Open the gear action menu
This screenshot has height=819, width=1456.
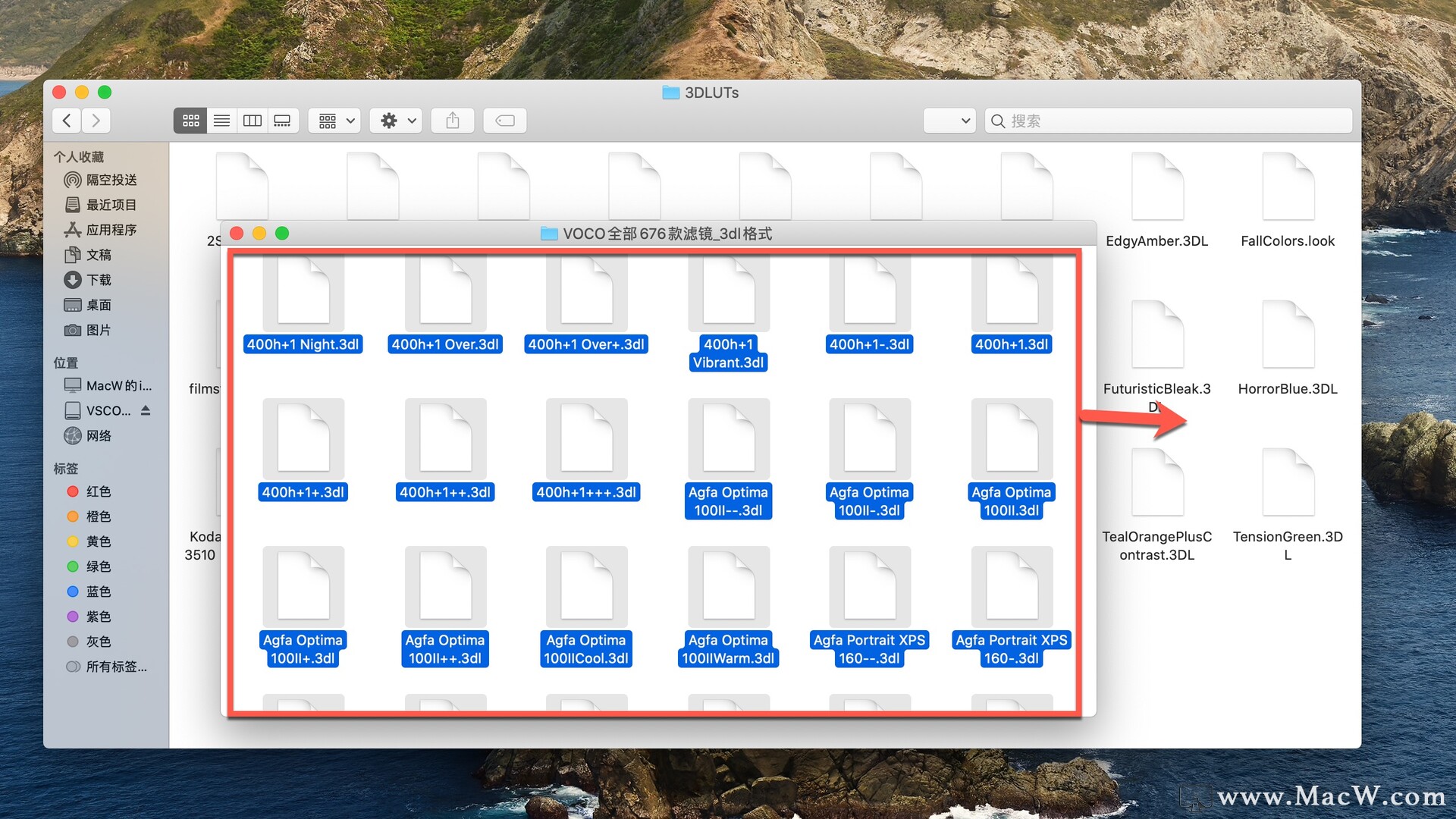point(397,121)
